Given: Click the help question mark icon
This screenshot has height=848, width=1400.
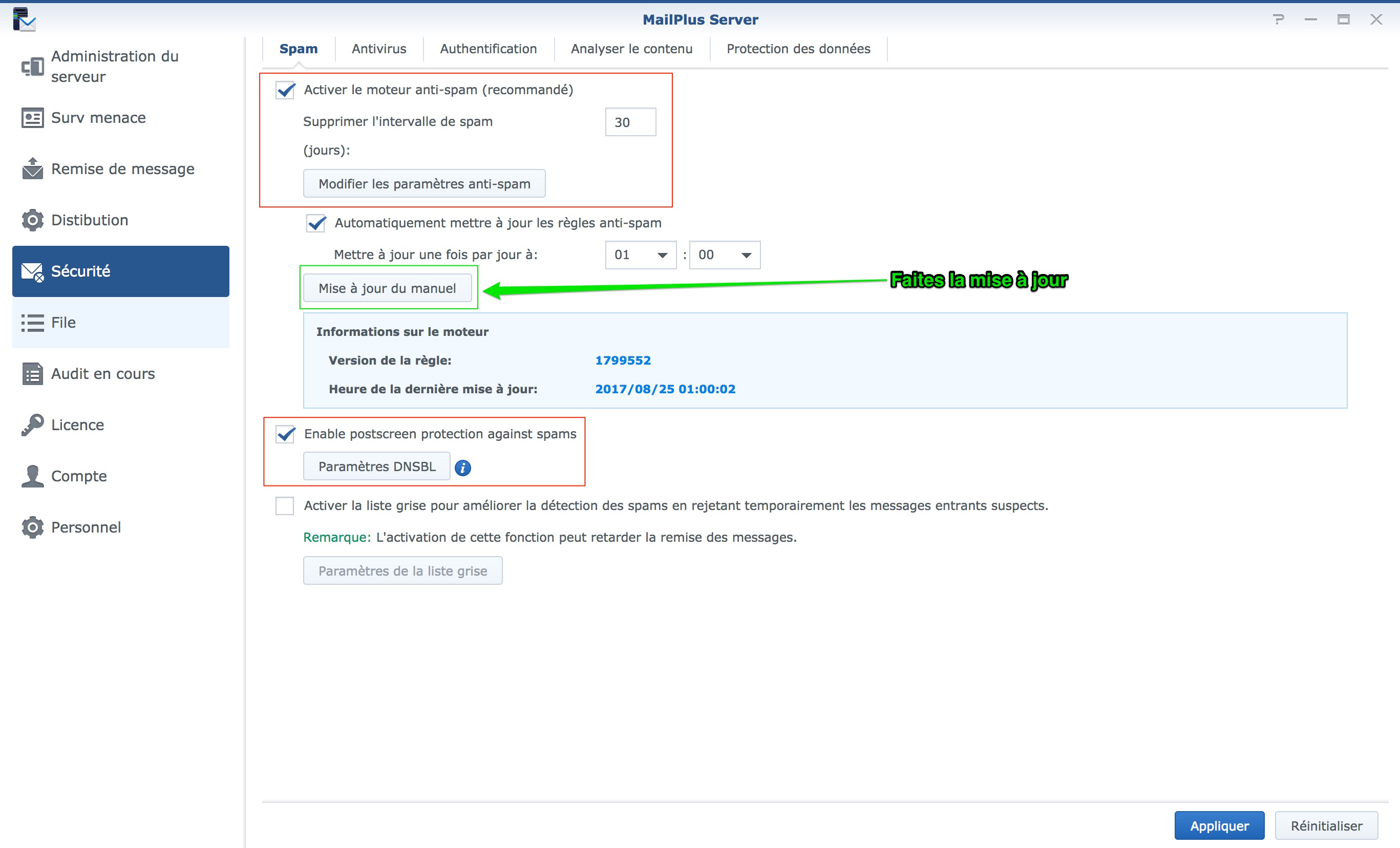Looking at the screenshot, I should coord(1278,20).
